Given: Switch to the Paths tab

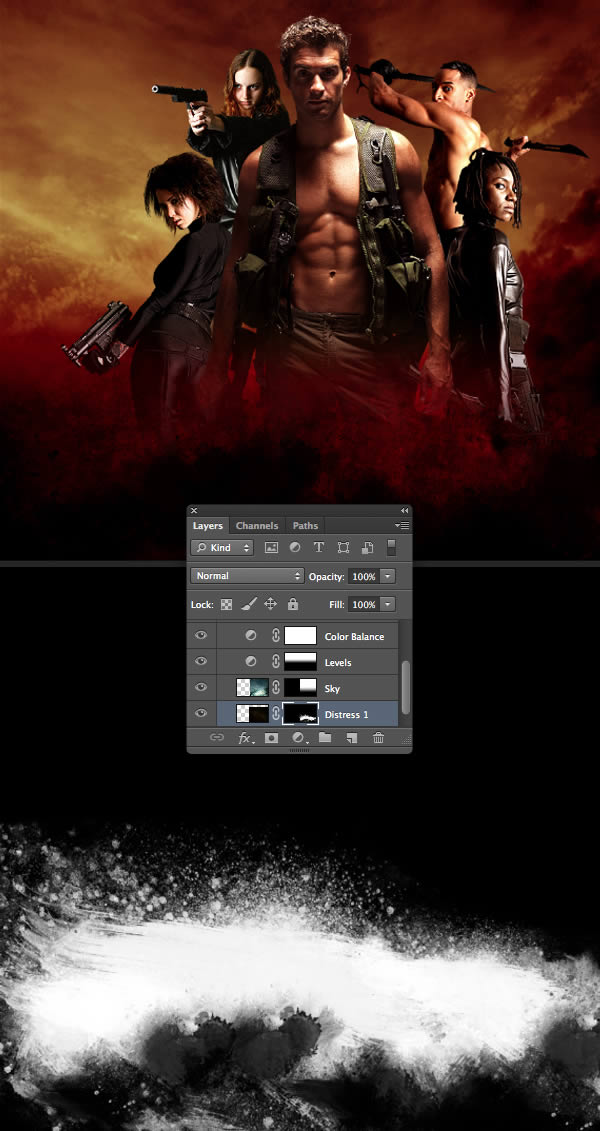Looking at the screenshot, I should (x=305, y=526).
